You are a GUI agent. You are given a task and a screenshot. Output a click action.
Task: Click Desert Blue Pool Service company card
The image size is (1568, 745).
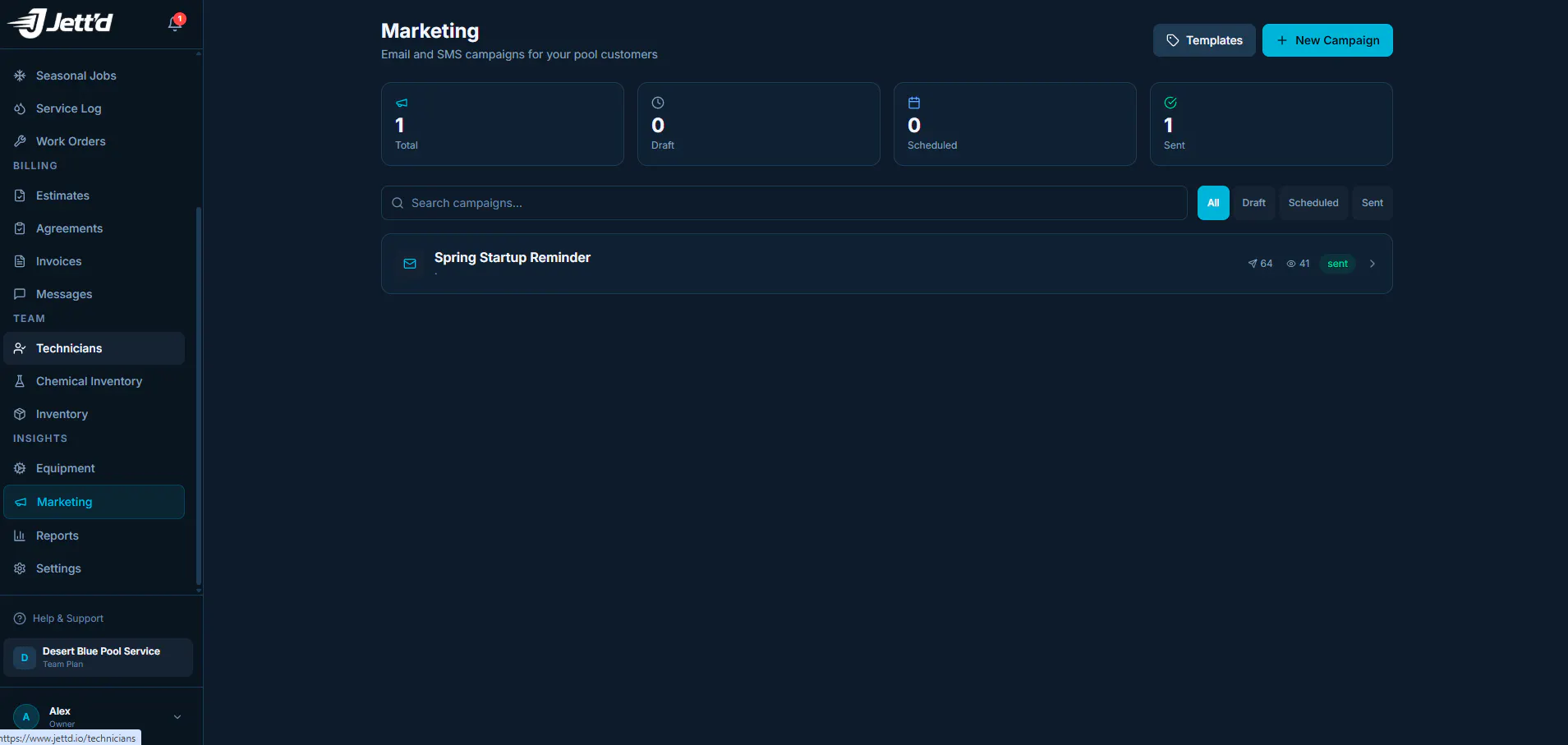point(98,657)
